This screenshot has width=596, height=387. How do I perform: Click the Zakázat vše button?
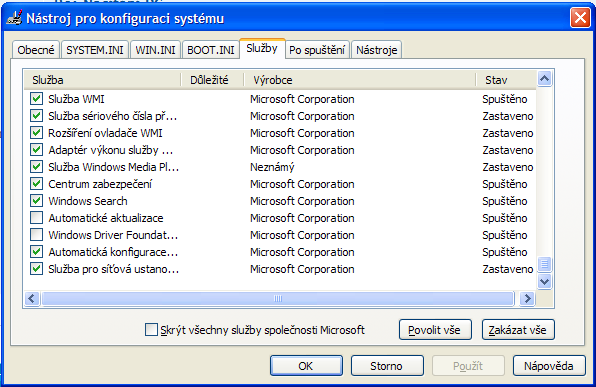pyautogui.click(x=518, y=330)
